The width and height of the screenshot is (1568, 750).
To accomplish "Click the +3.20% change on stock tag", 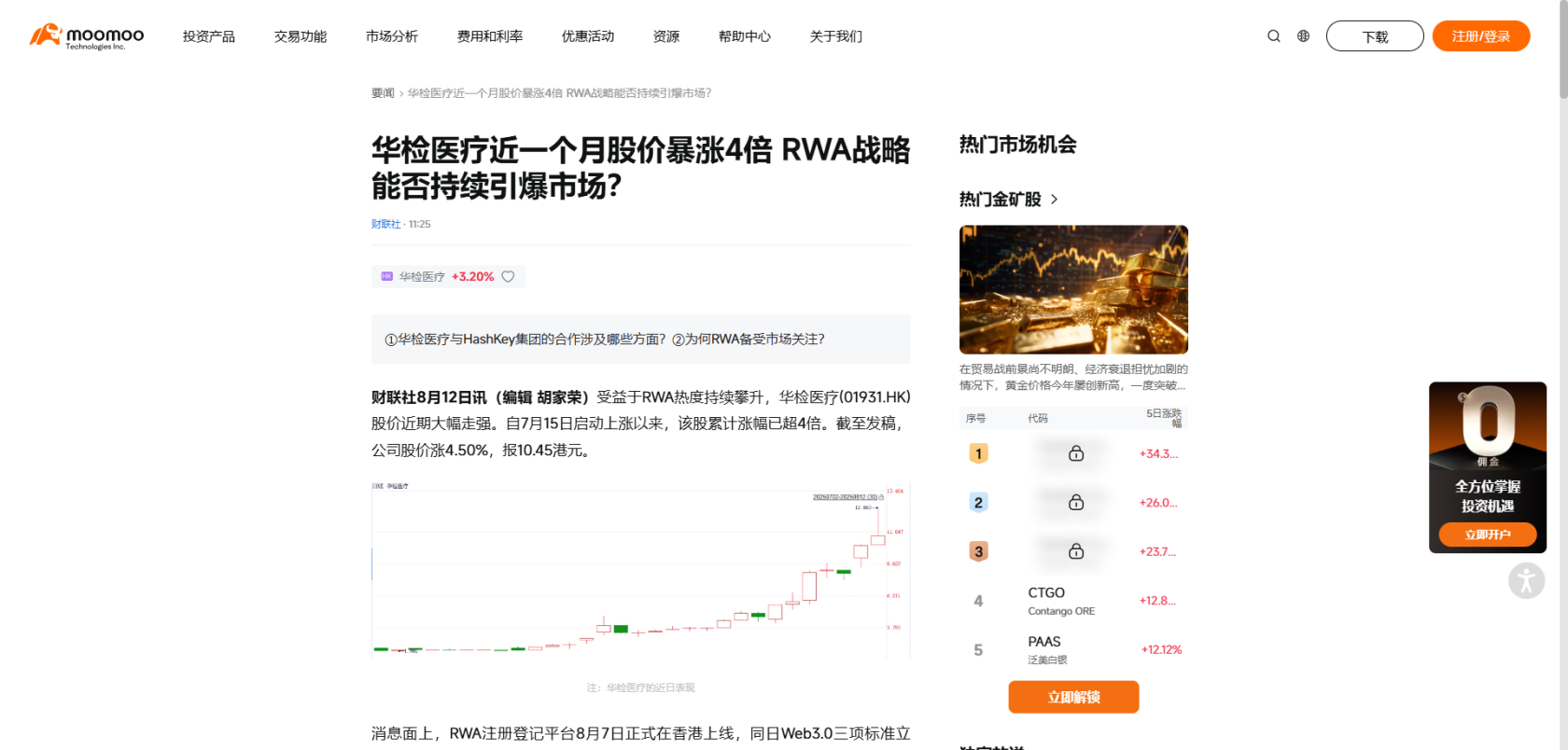I will [x=472, y=277].
